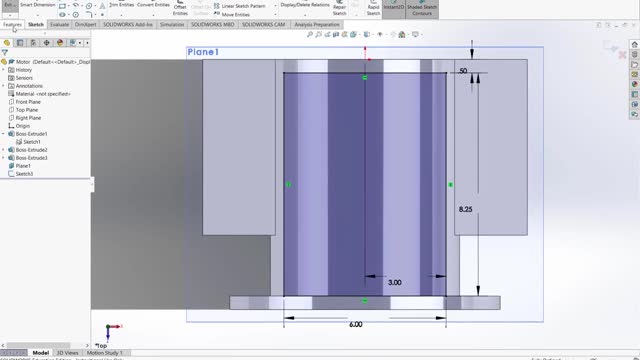
Task: Pick the Text sketch tool
Action: (102, 6)
